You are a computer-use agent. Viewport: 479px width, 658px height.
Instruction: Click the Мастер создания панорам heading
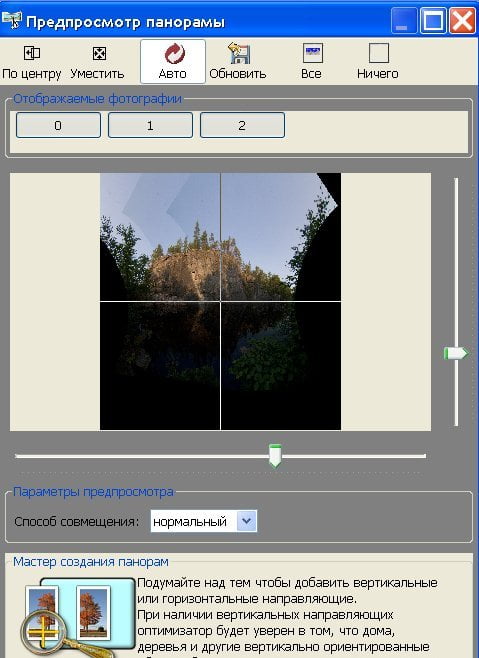(x=91, y=561)
